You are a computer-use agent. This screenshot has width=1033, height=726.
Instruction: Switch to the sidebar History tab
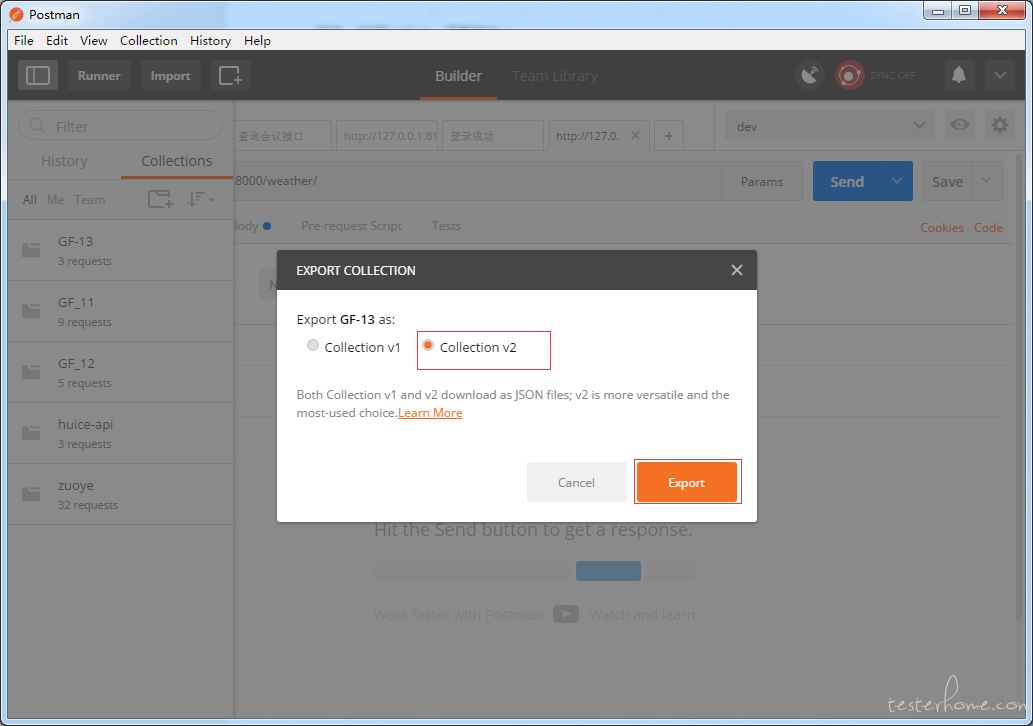(64, 161)
